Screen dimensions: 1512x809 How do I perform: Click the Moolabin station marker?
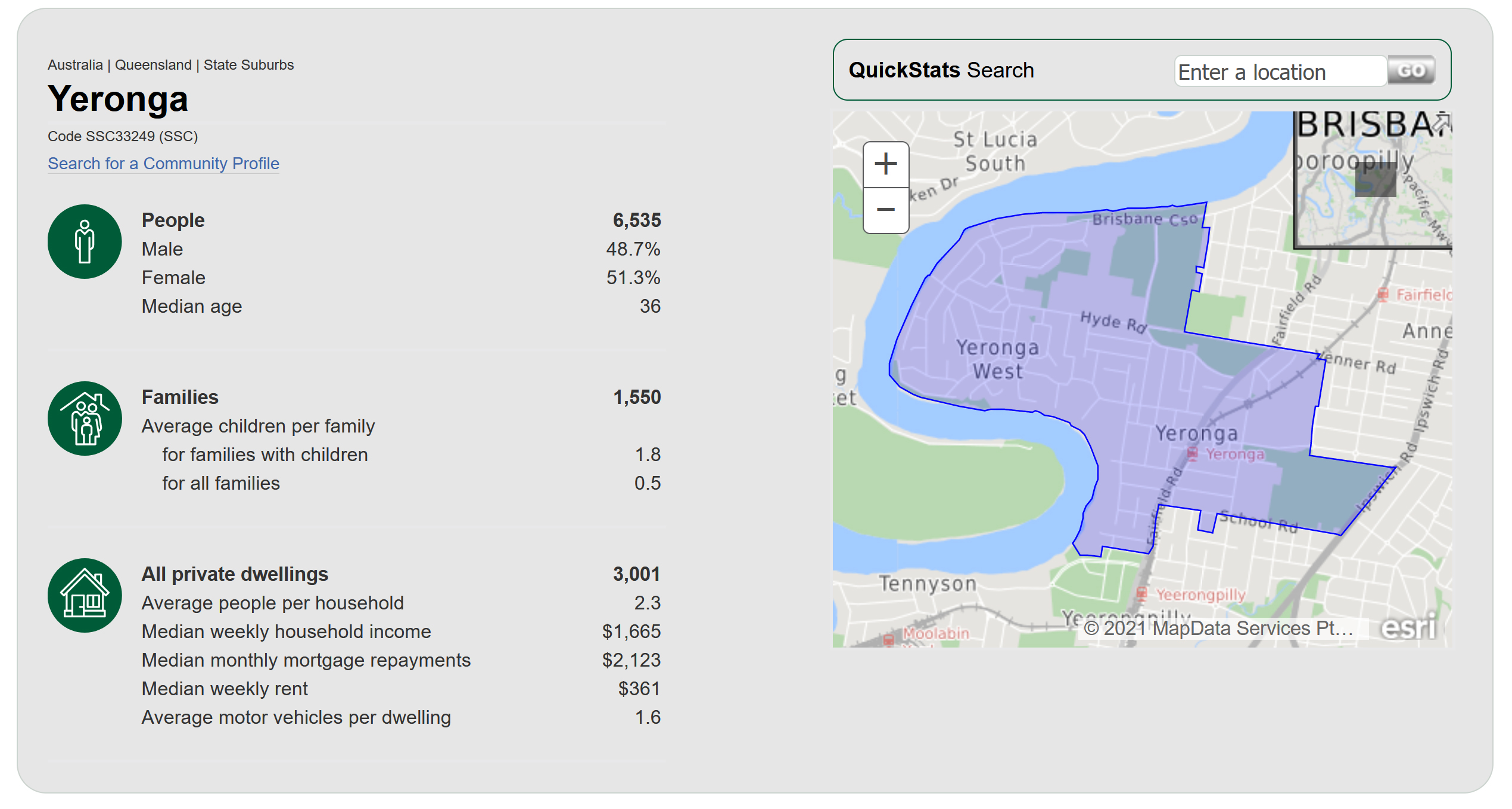coord(889,640)
